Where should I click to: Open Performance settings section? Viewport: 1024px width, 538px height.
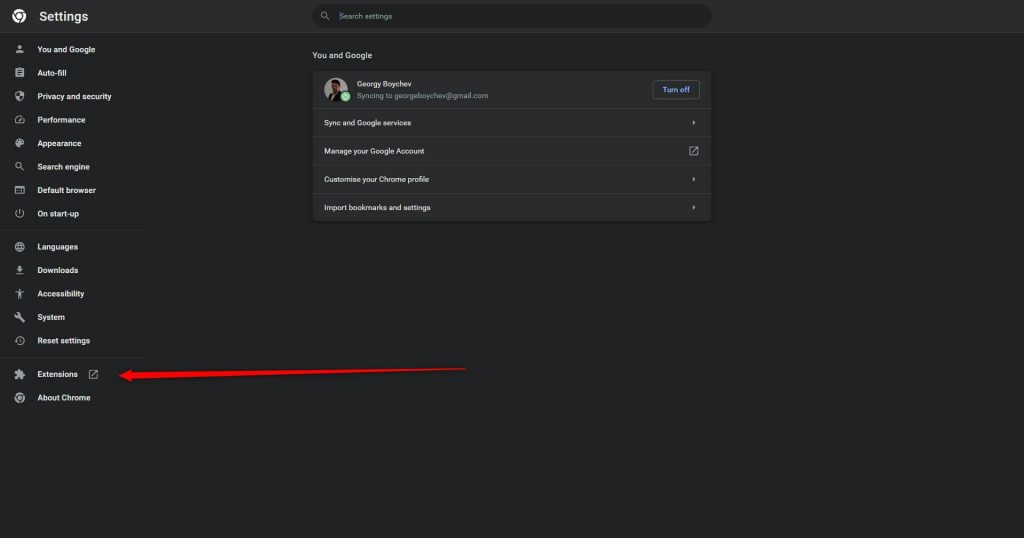tap(61, 119)
